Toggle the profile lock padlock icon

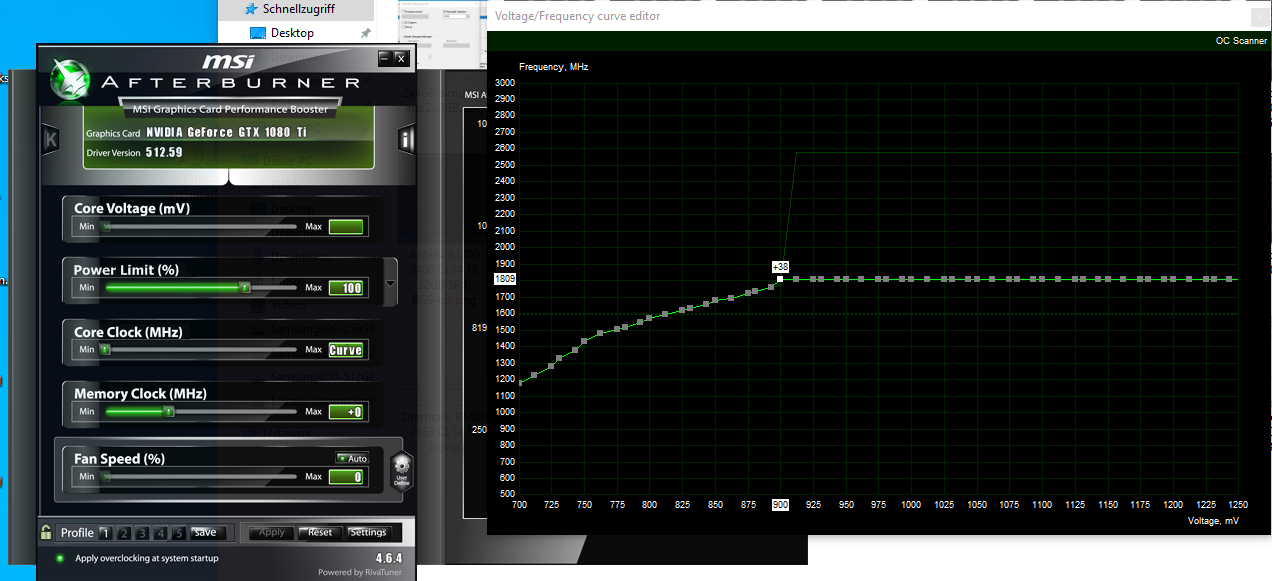pos(46,532)
